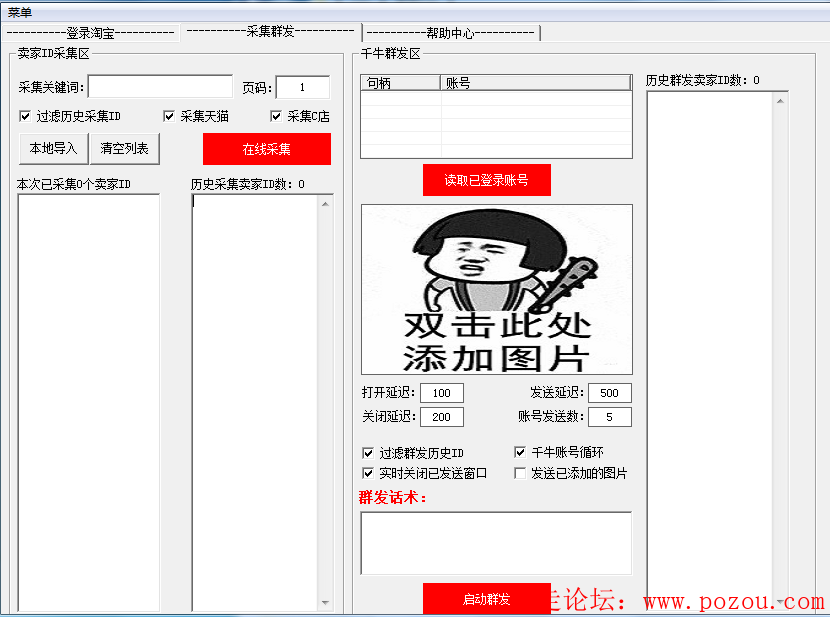This screenshot has height=617, width=830.
Task: Enable the 发送已添加的图片 checkbox
Action: (x=520, y=473)
